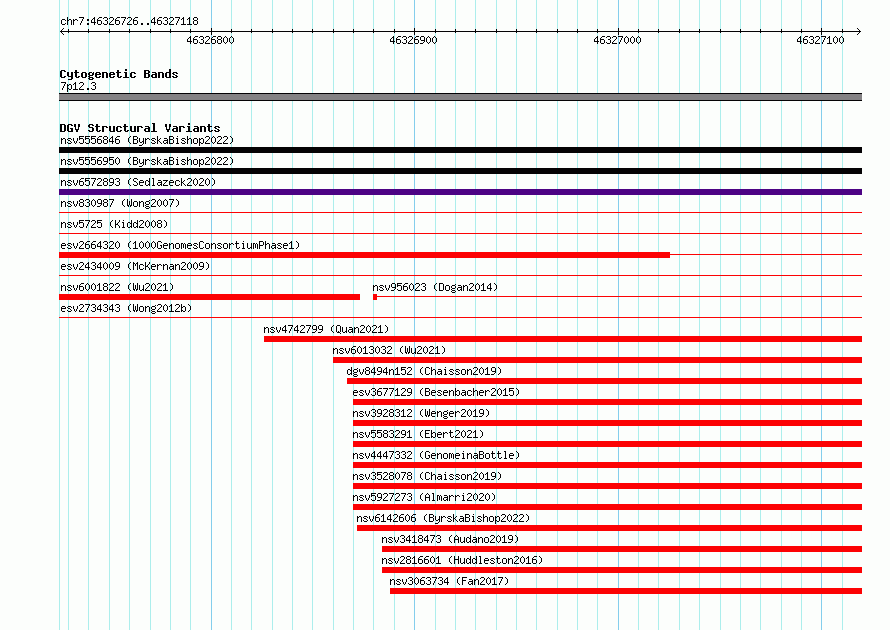Click the thick red bar of esv2664320
This screenshot has height=630, width=890.
[x=364, y=255]
